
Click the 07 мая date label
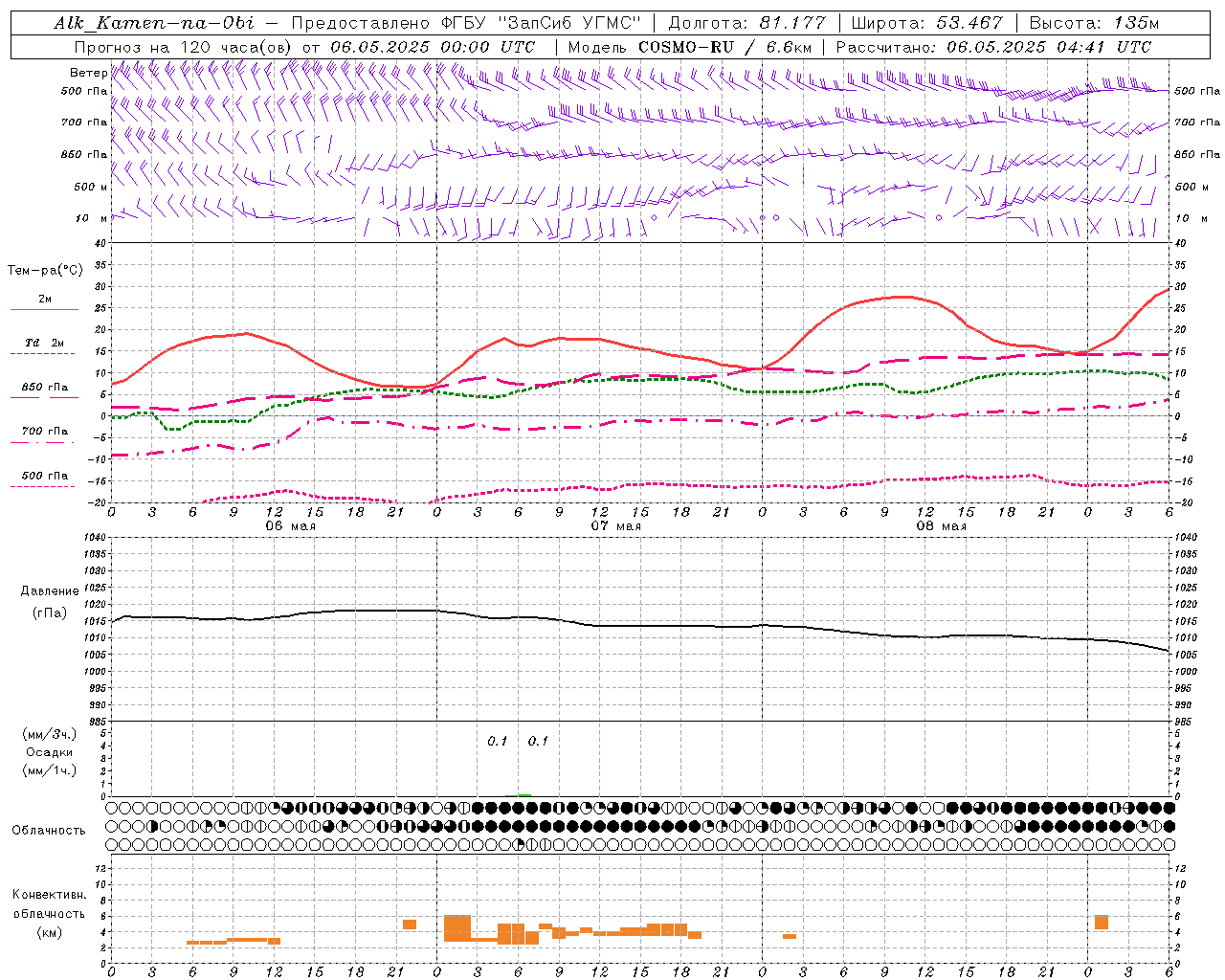(x=615, y=526)
